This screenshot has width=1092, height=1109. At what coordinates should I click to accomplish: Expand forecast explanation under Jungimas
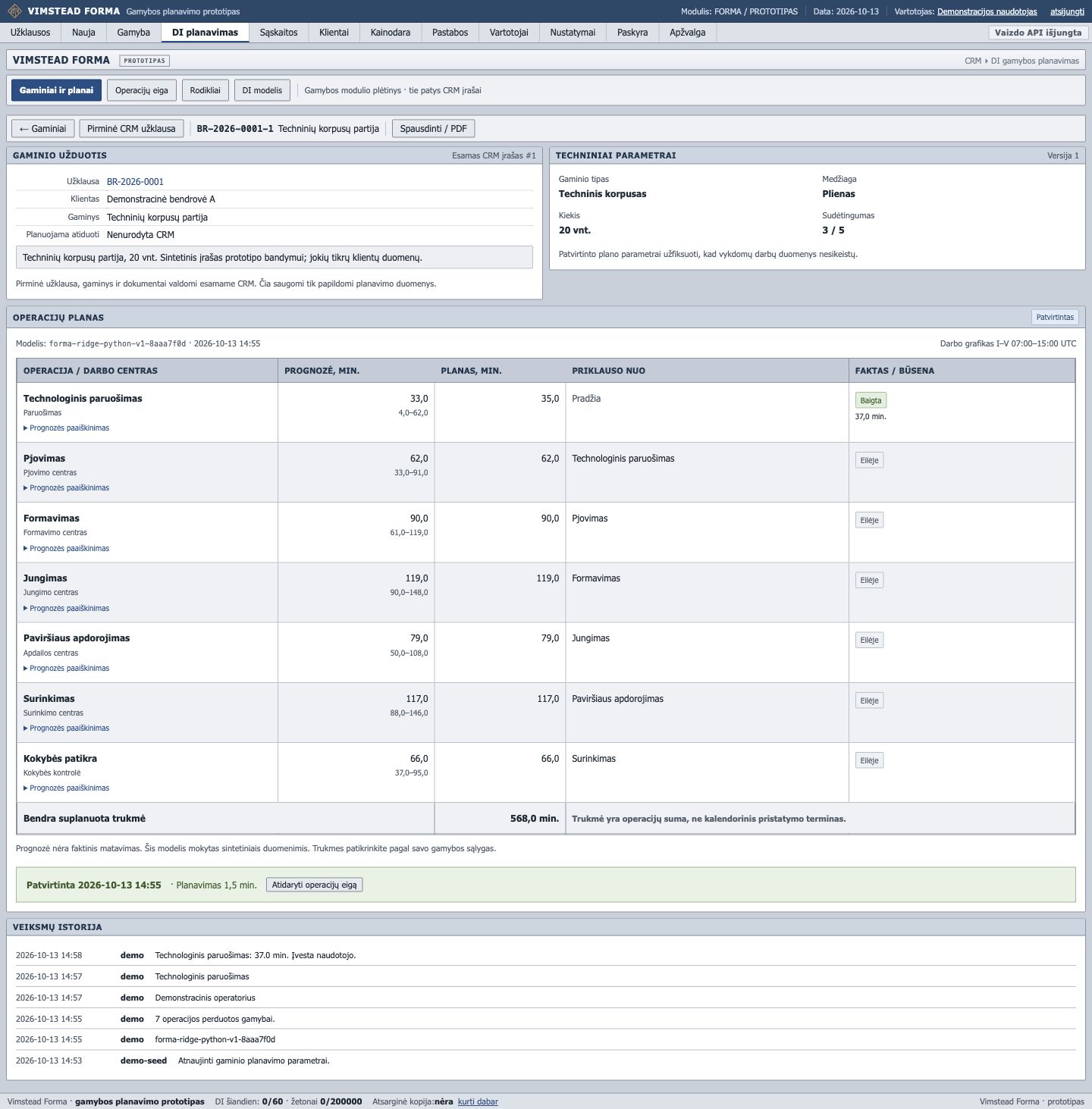(67, 609)
